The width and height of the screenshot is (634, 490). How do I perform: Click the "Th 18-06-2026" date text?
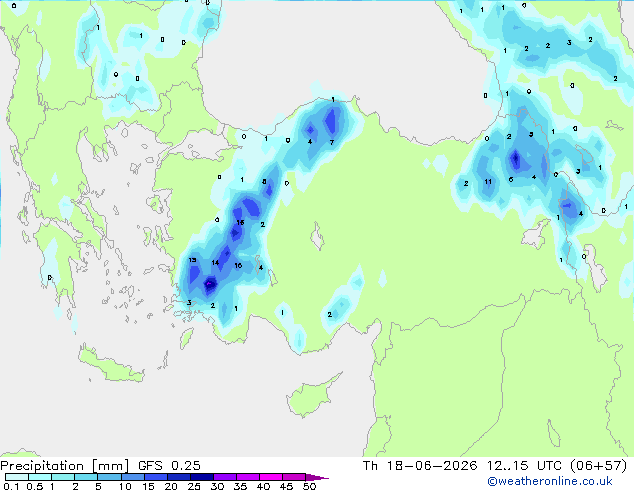pos(420,466)
